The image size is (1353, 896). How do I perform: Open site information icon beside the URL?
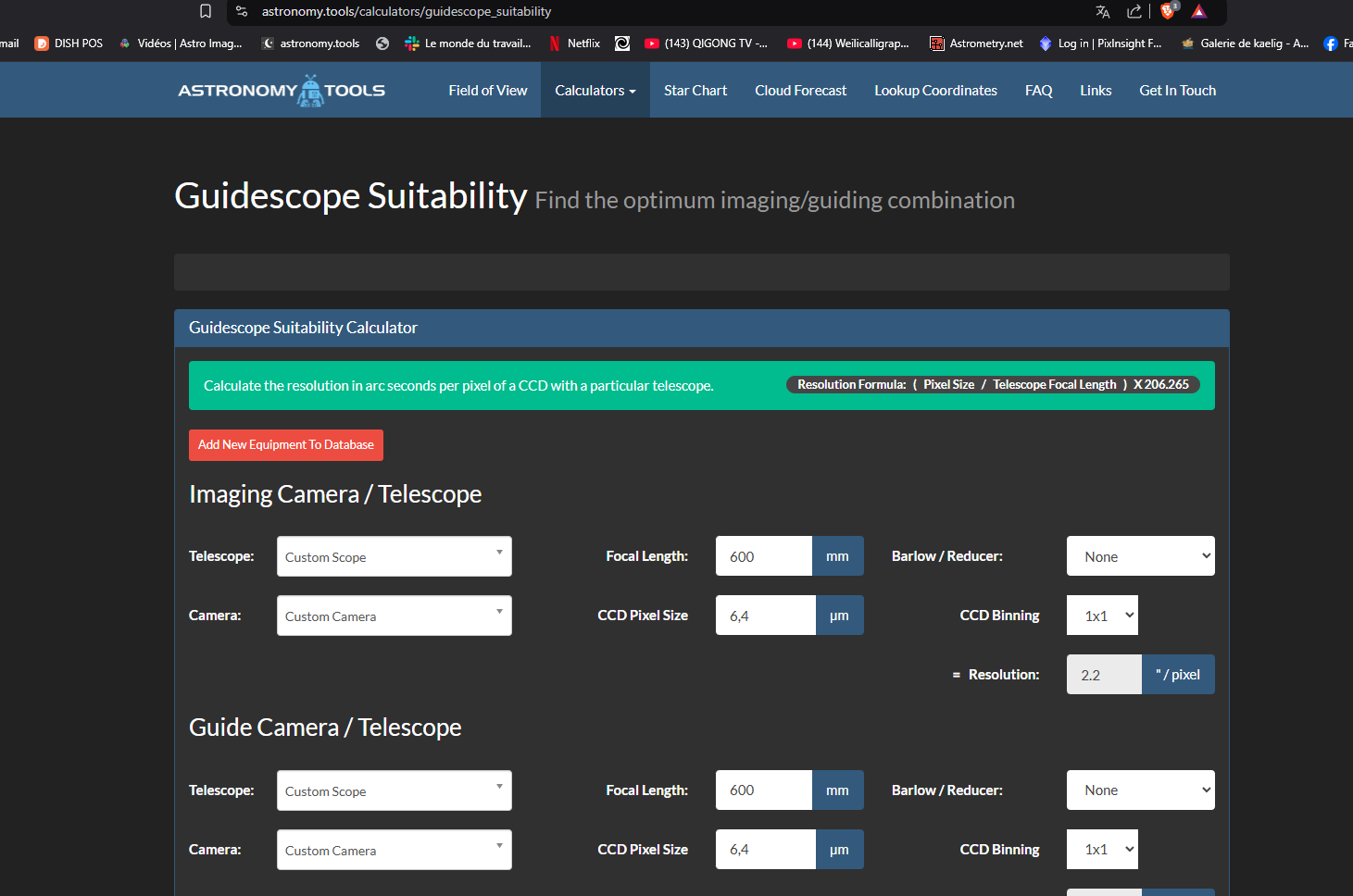point(242,11)
